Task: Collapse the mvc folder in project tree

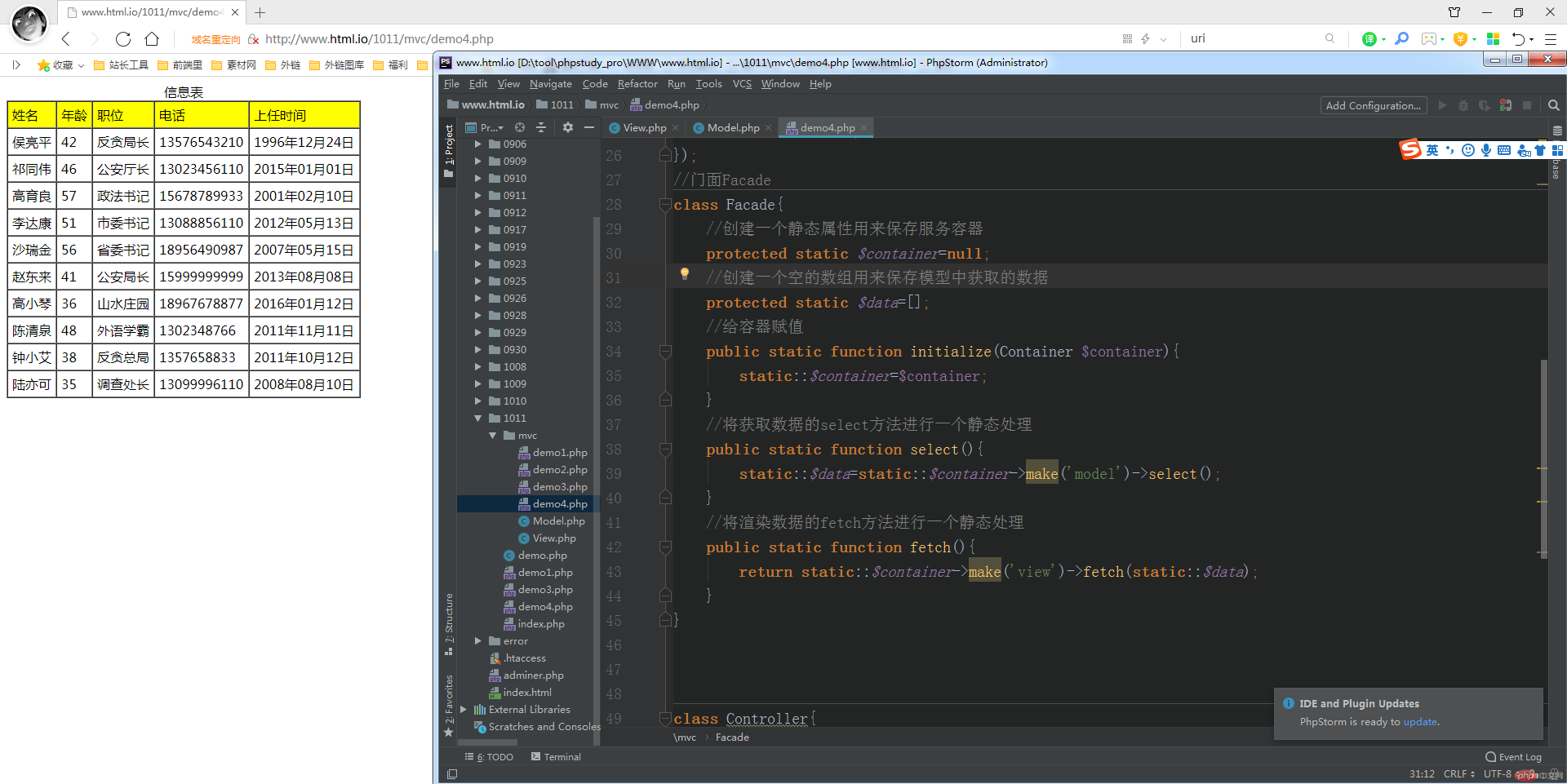Action: click(x=493, y=436)
